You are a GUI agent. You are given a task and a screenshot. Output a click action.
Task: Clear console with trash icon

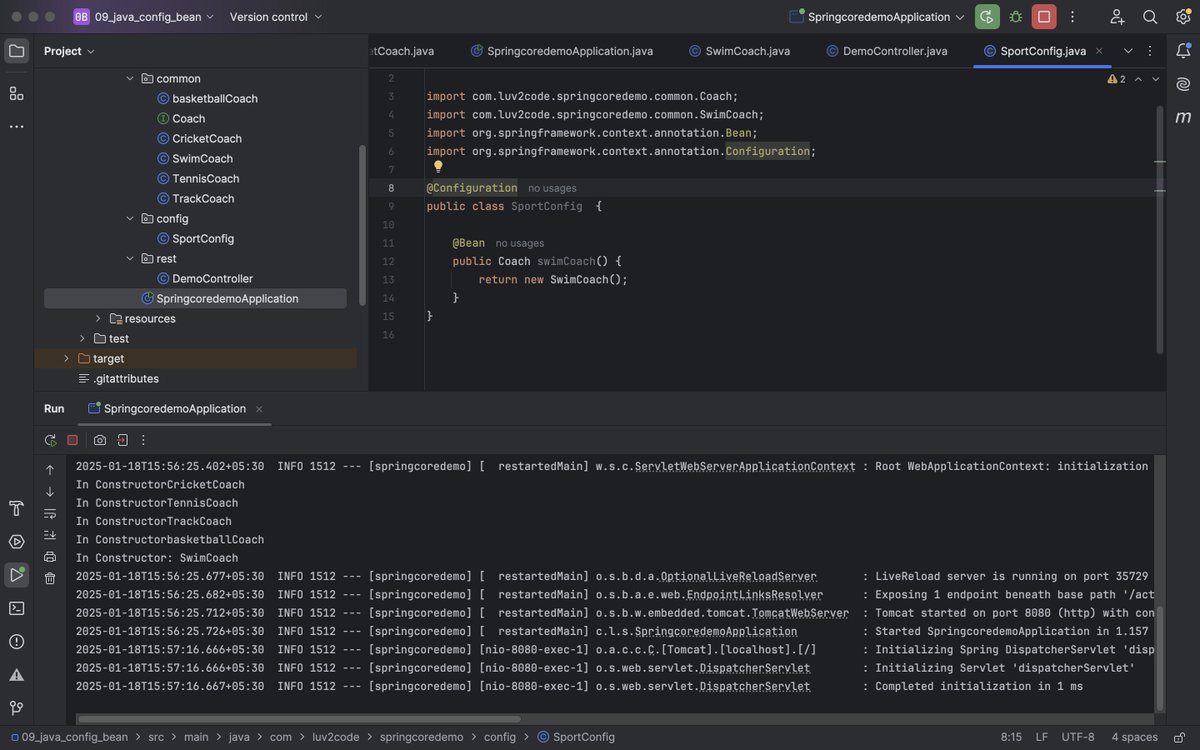tap(50, 578)
